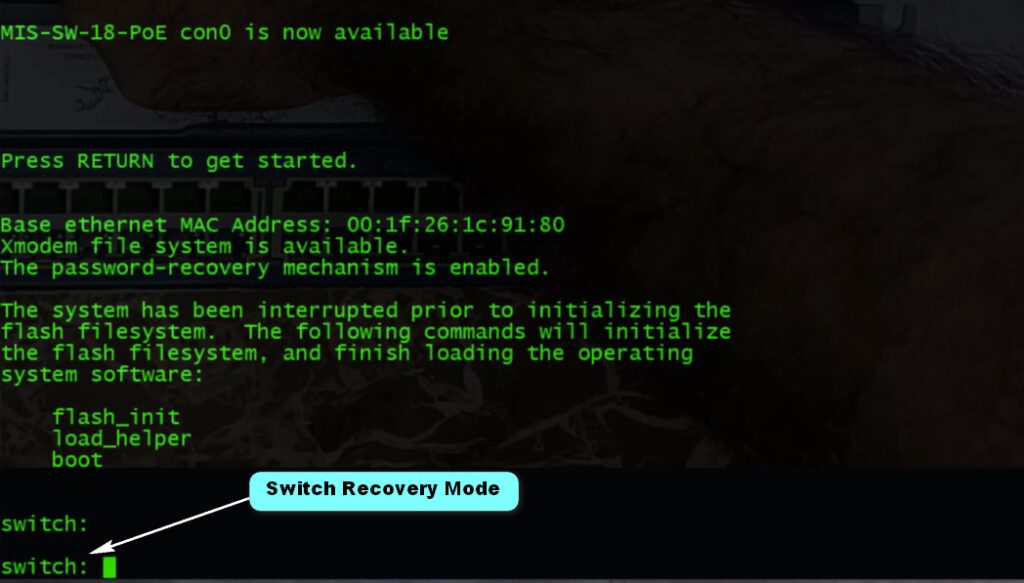Viewport: 1024px width, 583px height.
Task: Click 'The system has been interrupted' line
Action: tap(365, 310)
